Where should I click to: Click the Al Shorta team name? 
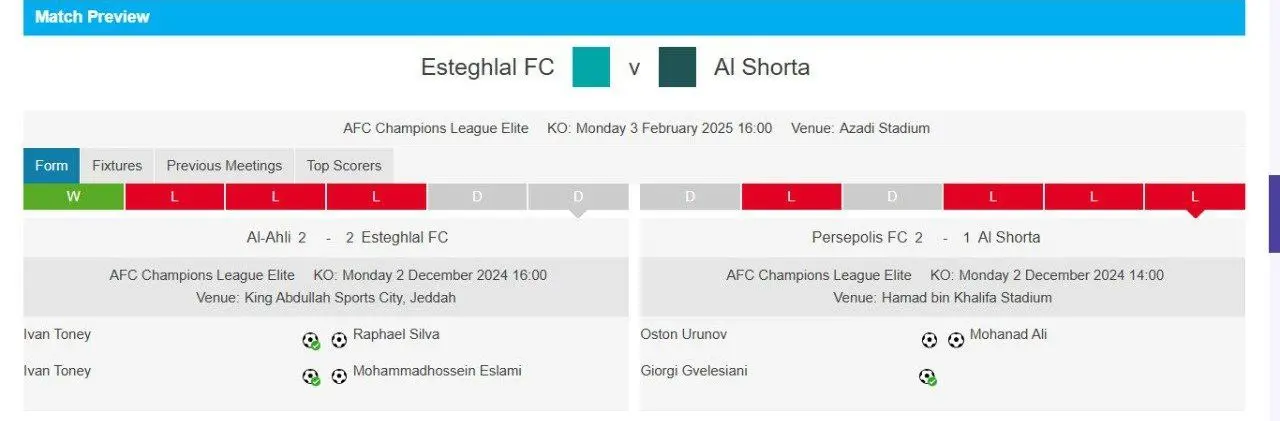coord(762,68)
